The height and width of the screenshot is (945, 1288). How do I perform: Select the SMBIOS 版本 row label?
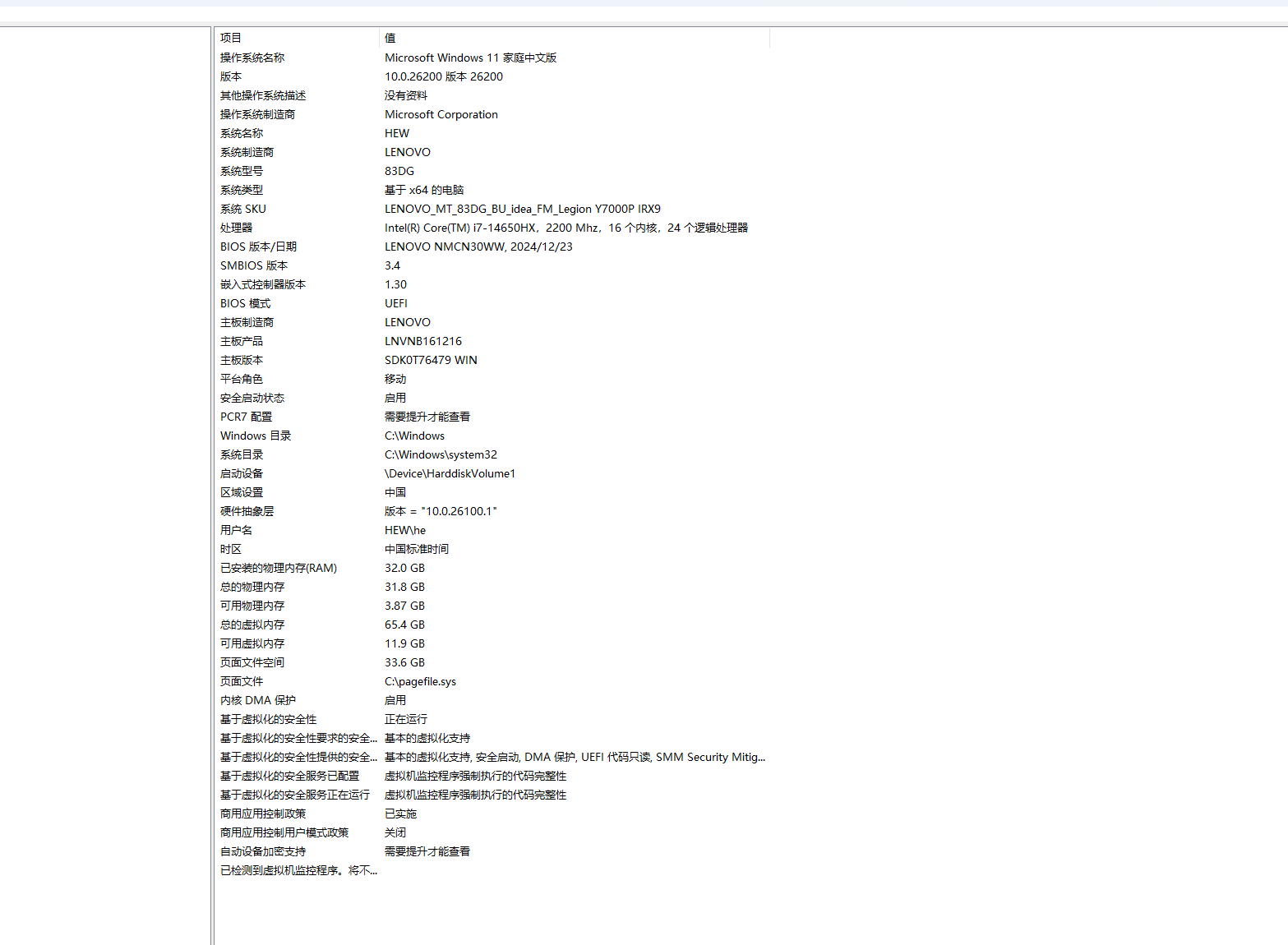pos(254,265)
